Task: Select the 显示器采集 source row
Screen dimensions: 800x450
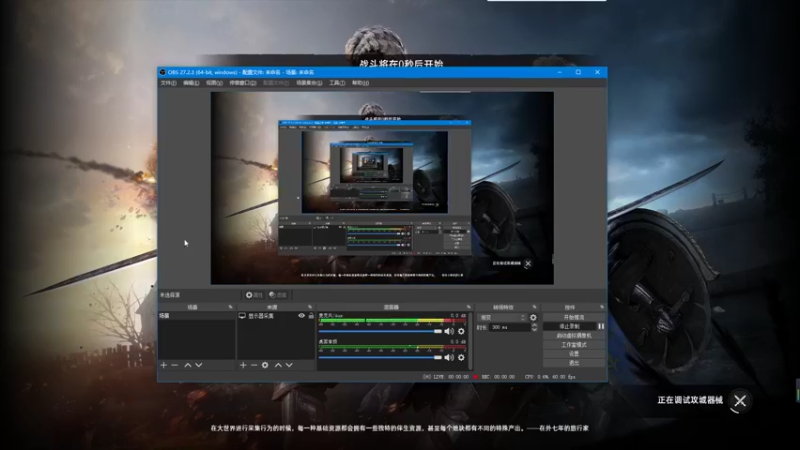Action: tap(276, 316)
